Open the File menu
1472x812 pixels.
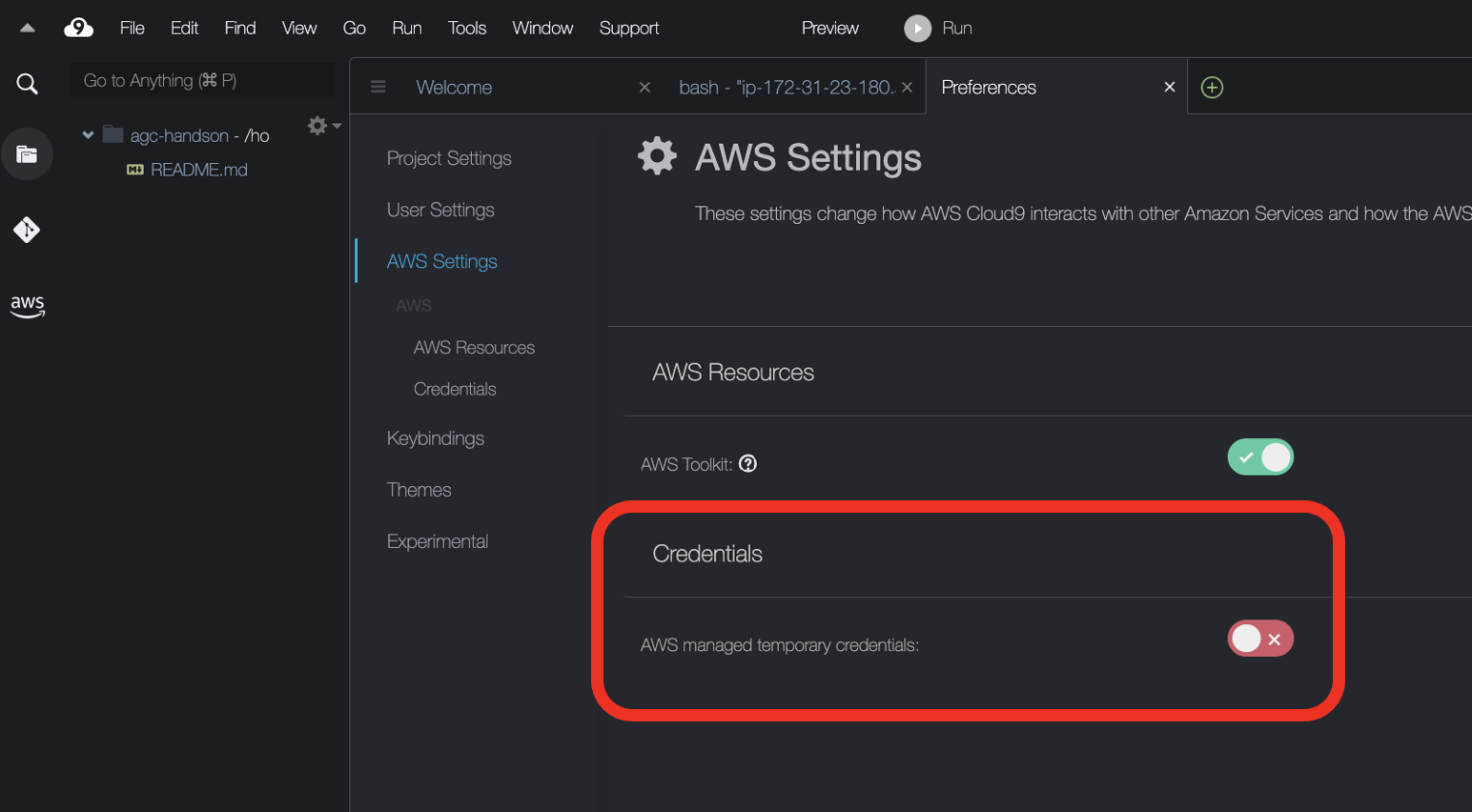tap(133, 29)
